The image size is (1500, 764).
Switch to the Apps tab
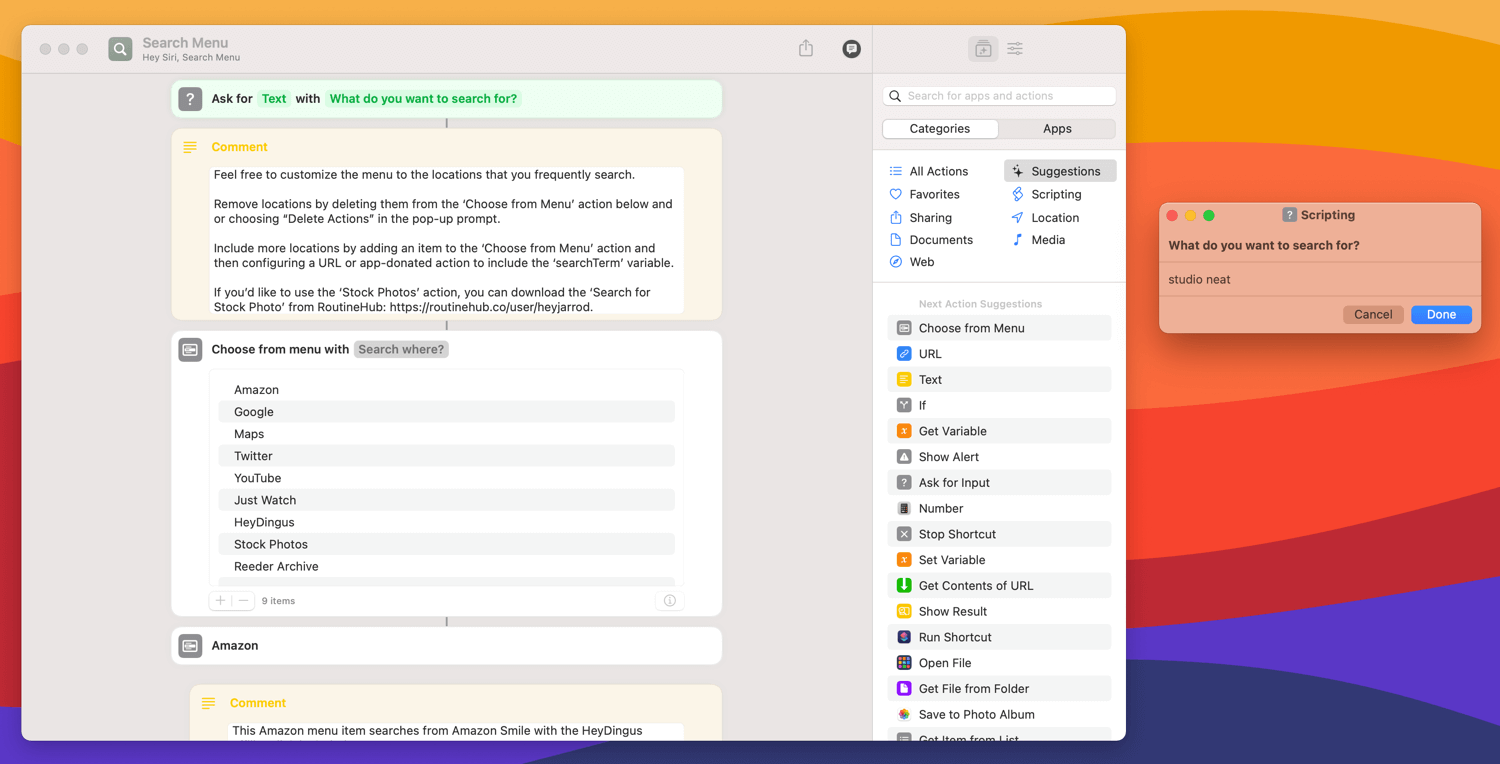point(1057,129)
